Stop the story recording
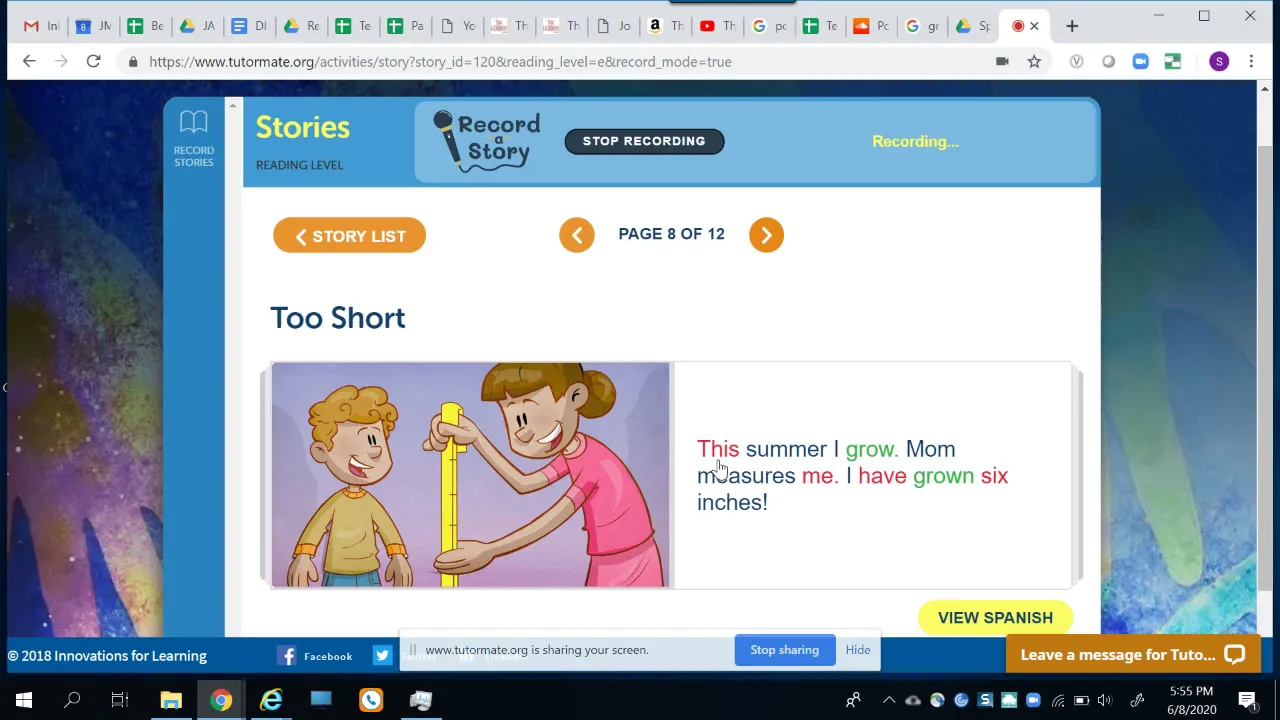Screen dimensions: 1280x720 (644, 141)
